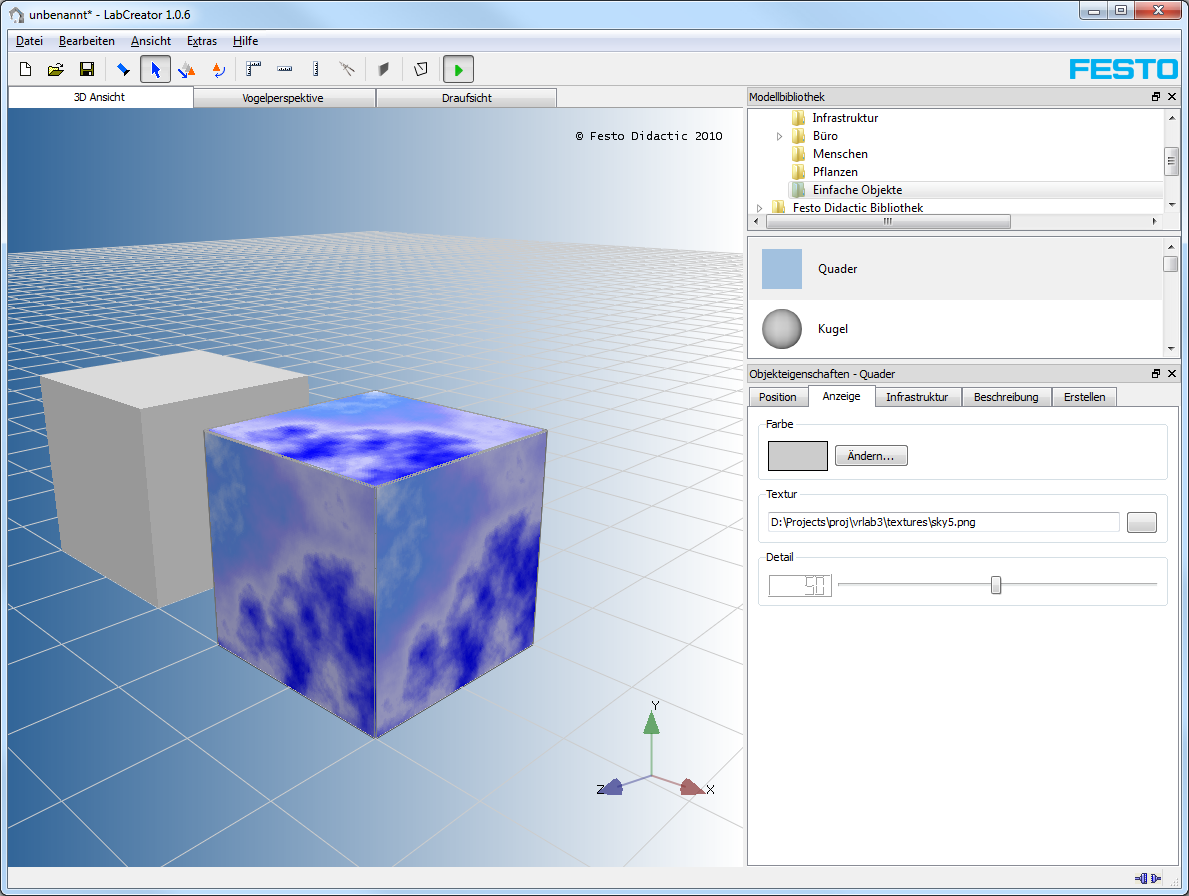
Task: Select the corner ruler measurement tool
Action: [x=253, y=70]
